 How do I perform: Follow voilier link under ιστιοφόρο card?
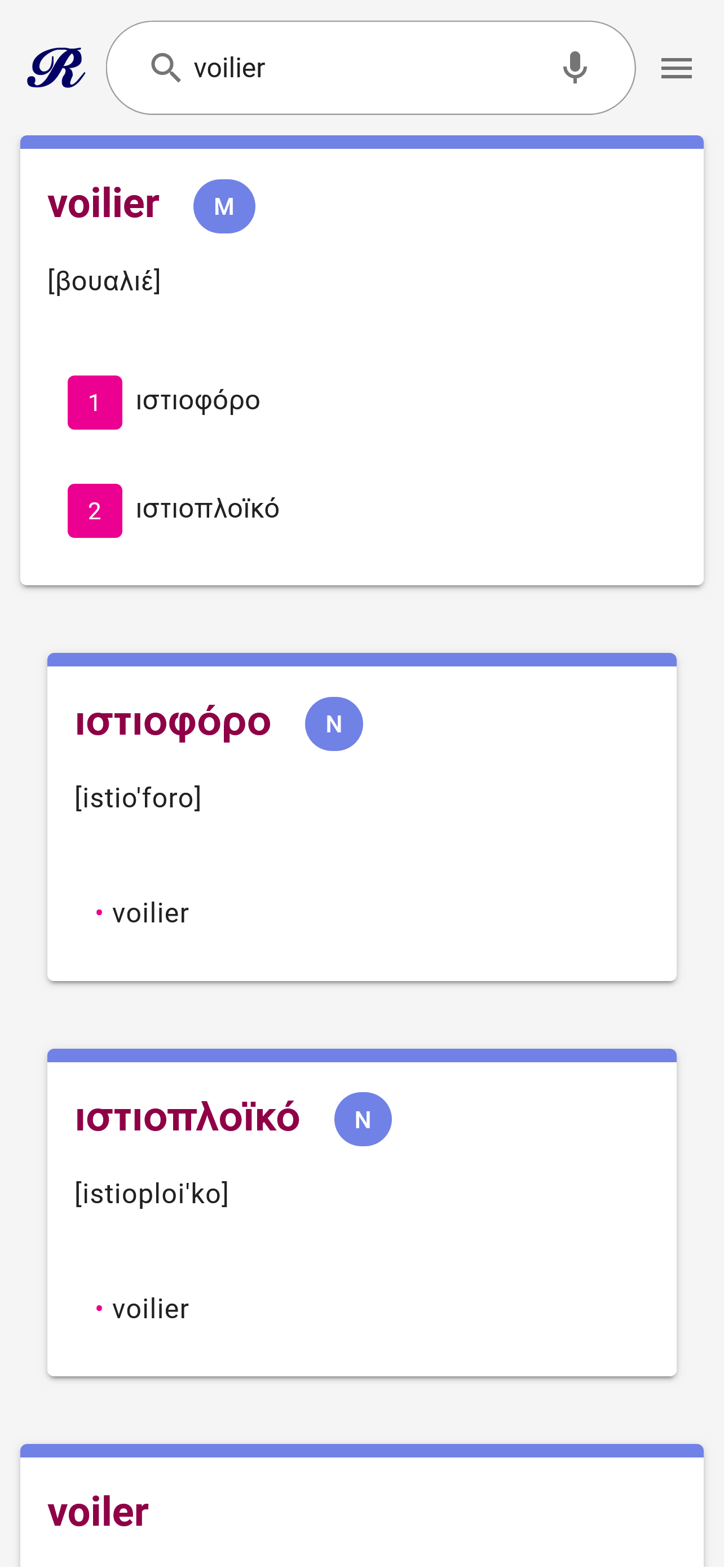click(151, 913)
